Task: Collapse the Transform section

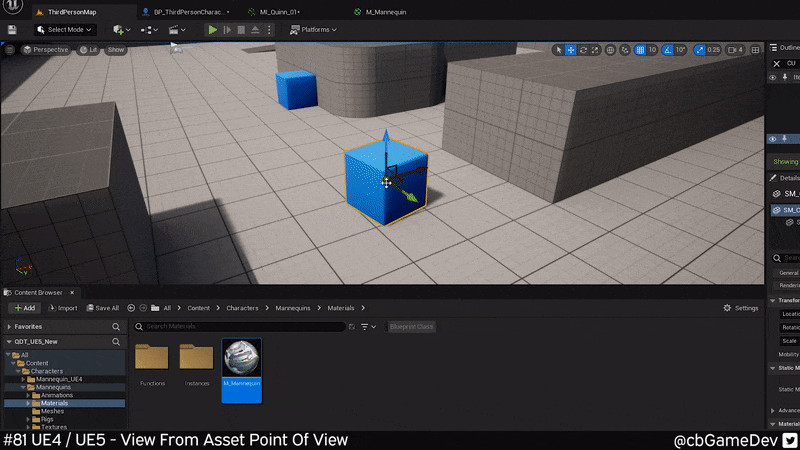Action: pyautogui.click(x=773, y=301)
